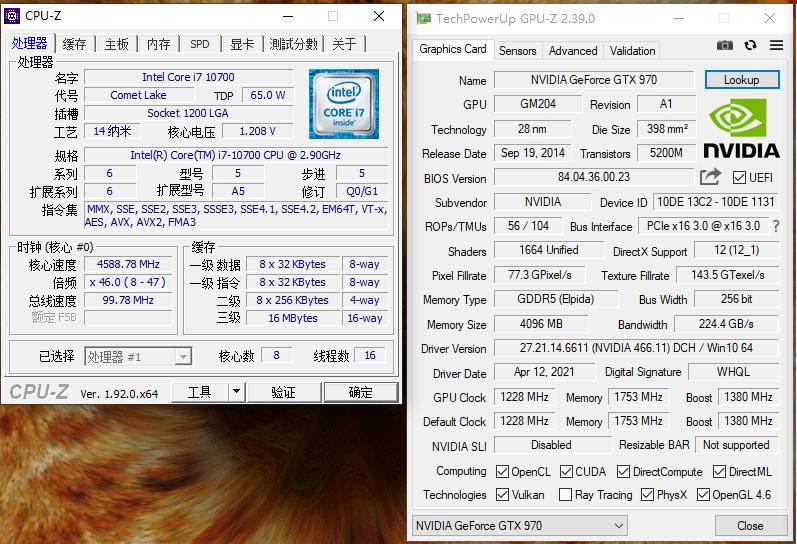Click the Bandwidth 224.4 GB/s value
The height and width of the screenshot is (544, 797).
pos(726,324)
